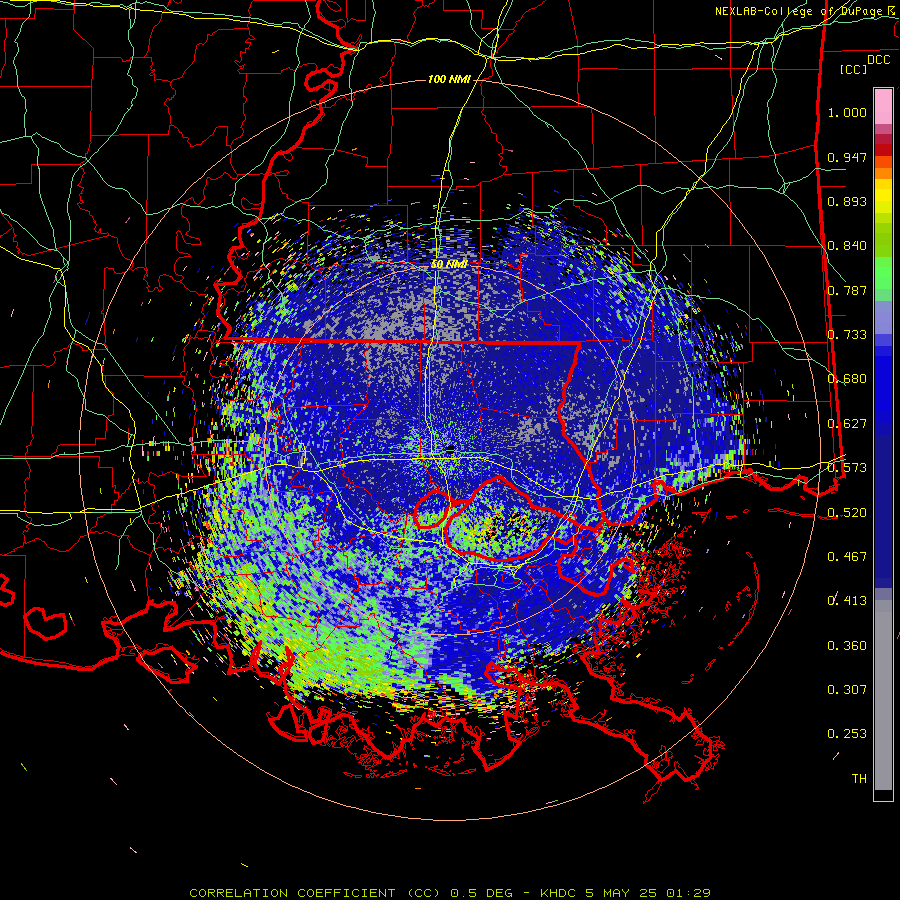Click the 0.413 scale value
Viewport: 900px width, 900px height.
pyautogui.click(x=847, y=601)
